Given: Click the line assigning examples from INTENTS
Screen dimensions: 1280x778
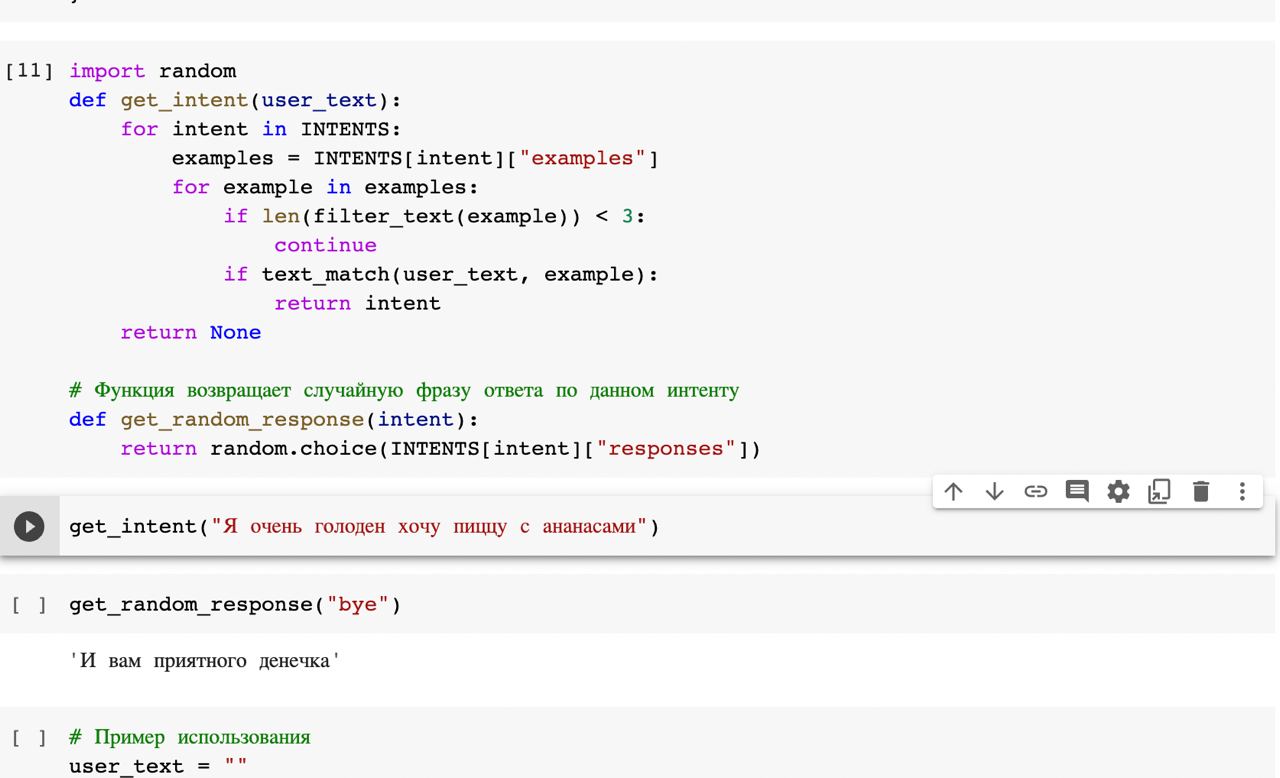Looking at the screenshot, I should pos(415,158).
